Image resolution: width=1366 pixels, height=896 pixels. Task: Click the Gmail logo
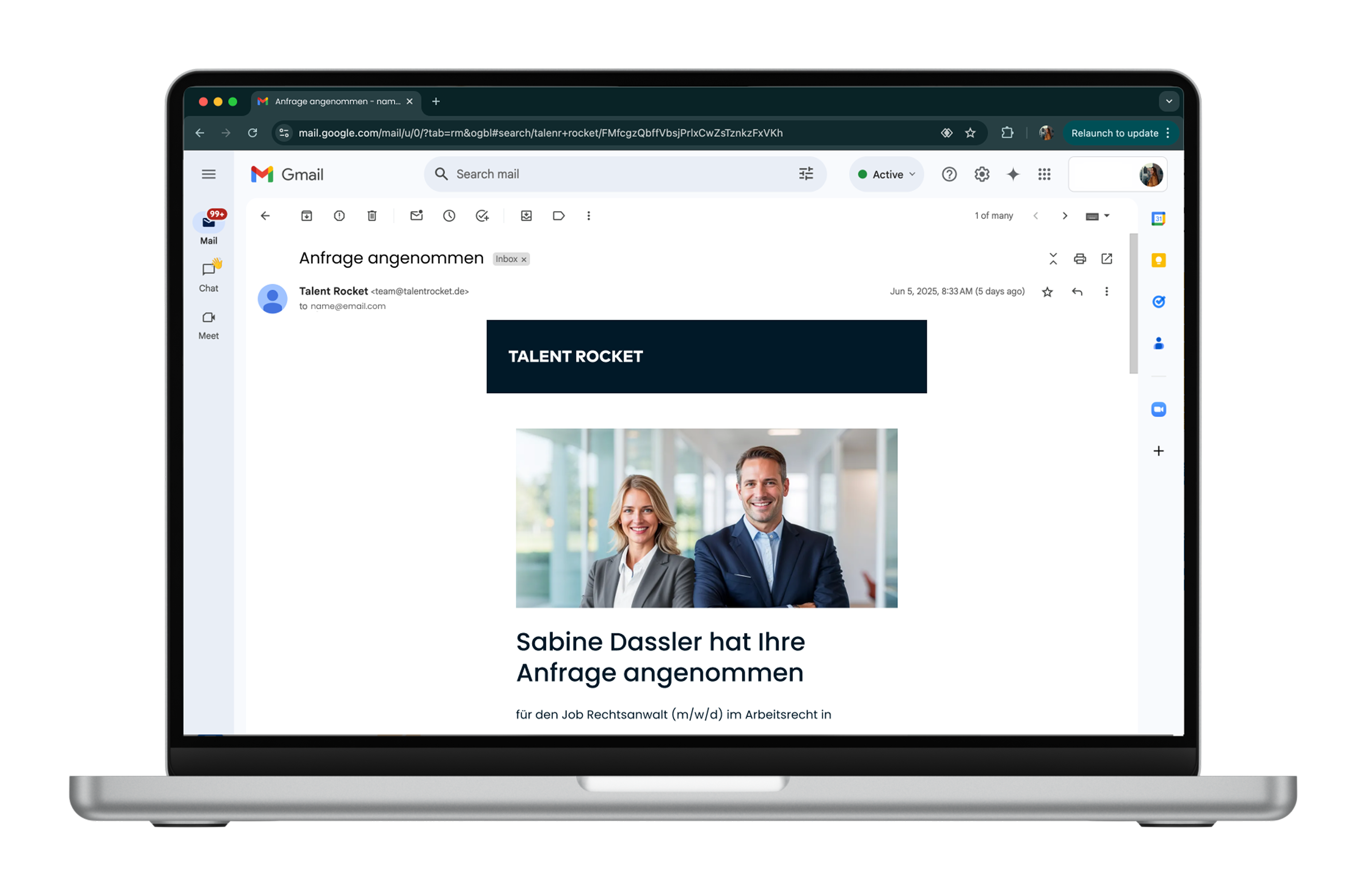point(287,174)
